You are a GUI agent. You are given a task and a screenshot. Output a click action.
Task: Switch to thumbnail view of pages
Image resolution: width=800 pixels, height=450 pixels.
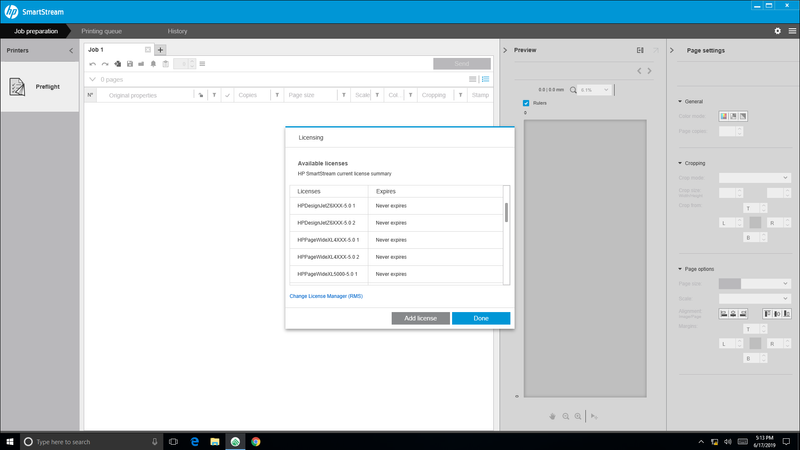coord(472,79)
